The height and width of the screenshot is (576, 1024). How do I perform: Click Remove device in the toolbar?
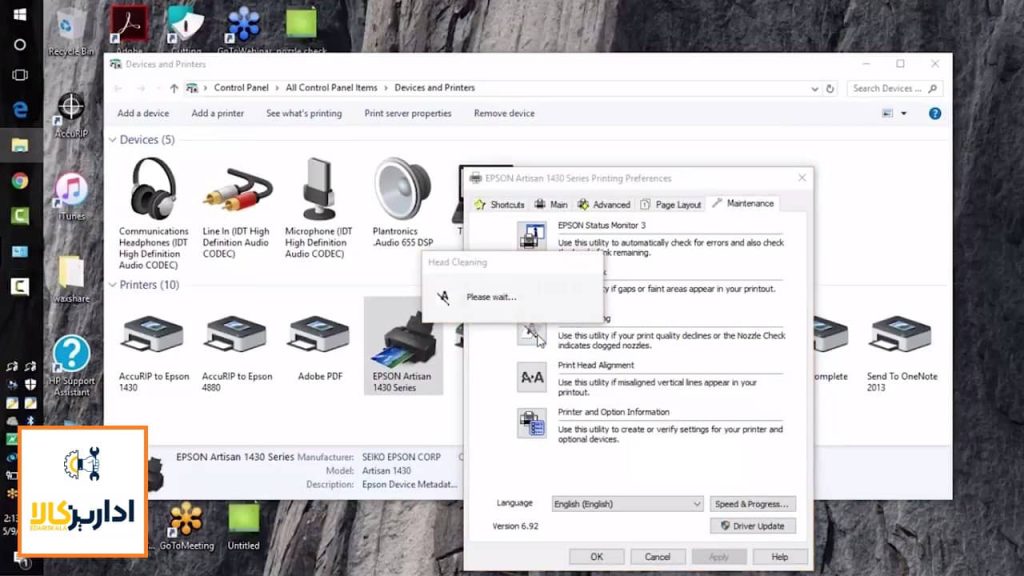(504, 114)
